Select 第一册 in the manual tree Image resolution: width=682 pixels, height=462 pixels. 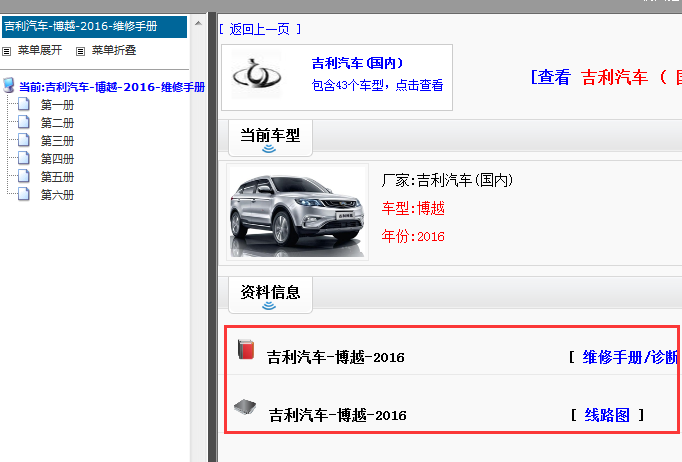57,105
